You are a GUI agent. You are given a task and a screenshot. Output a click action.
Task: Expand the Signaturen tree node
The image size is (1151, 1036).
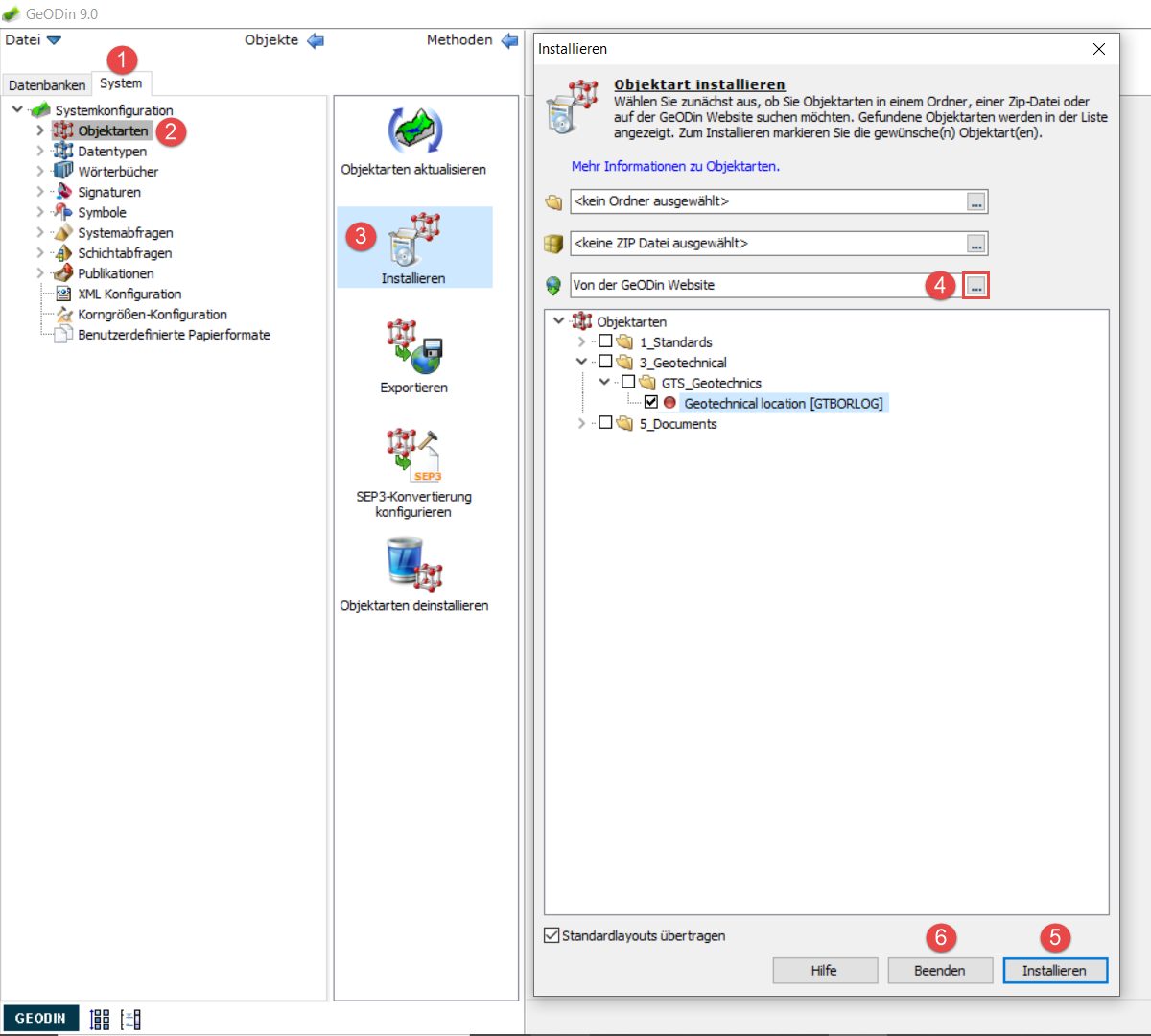40,192
